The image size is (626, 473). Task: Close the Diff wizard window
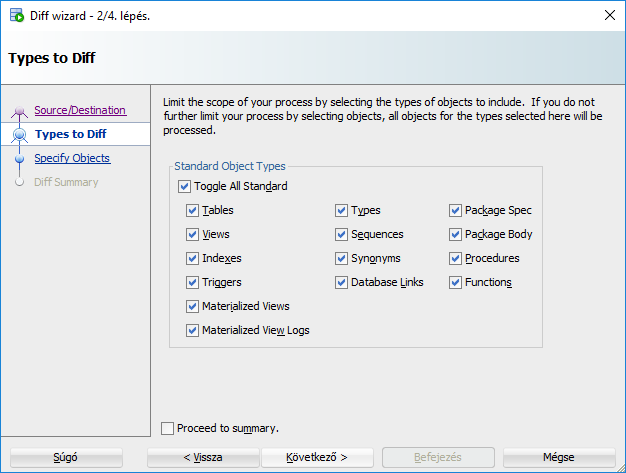coord(610,16)
